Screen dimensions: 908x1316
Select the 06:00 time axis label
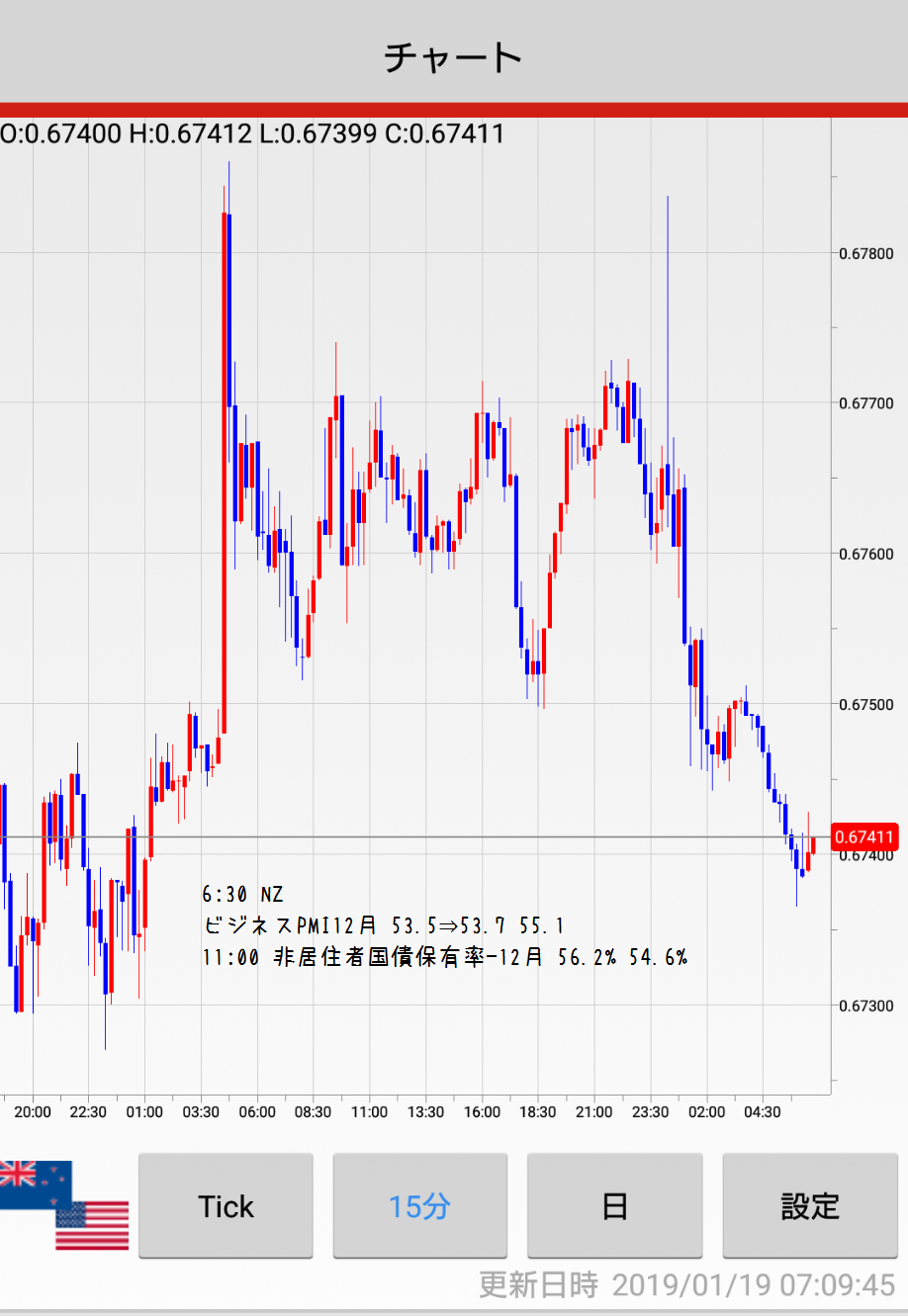(x=257, y=1112)
